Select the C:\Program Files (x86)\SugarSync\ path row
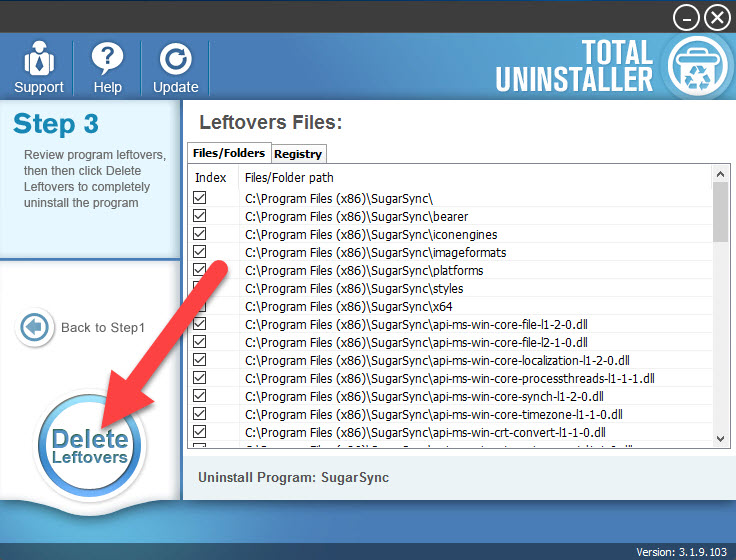The height and width of the screenshot is (560, 736). [339, 199]
